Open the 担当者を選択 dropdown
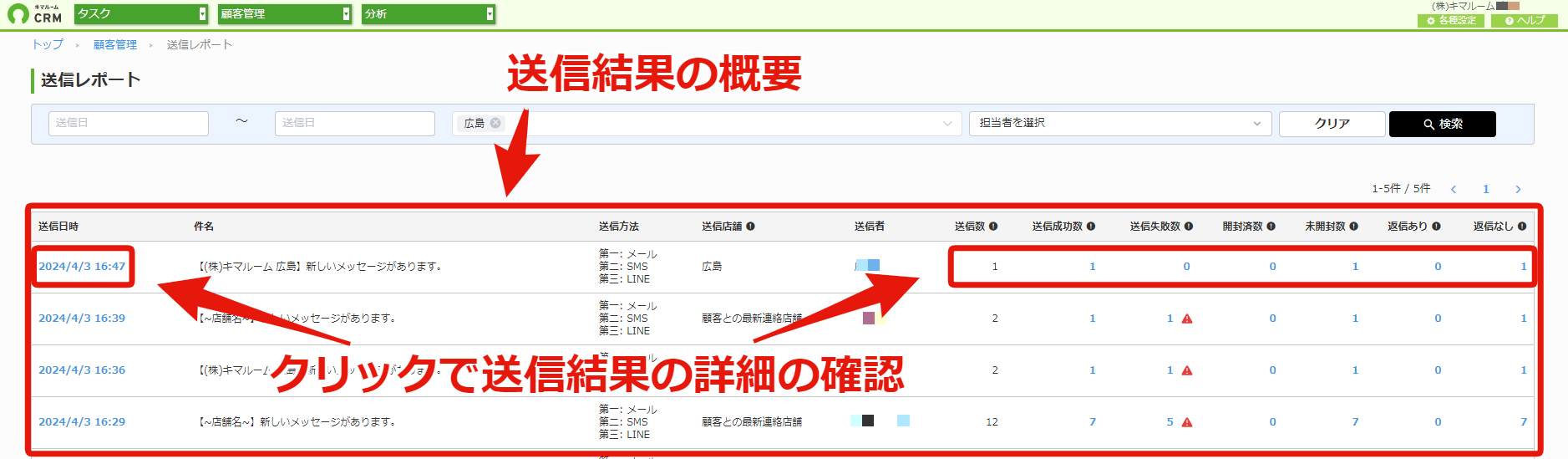 1120,124
